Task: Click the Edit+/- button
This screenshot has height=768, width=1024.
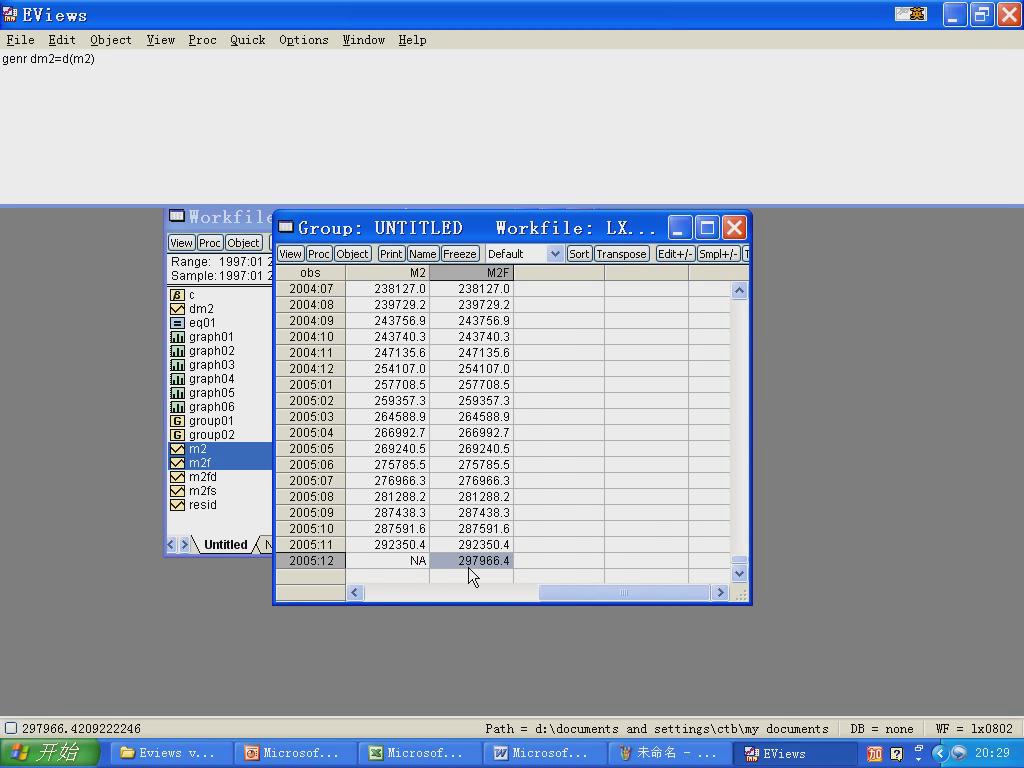Action: [x=675, y=254]
